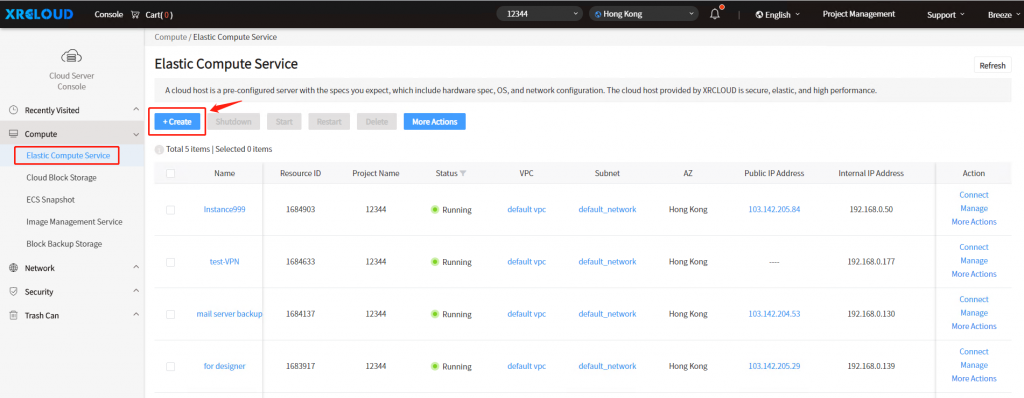Open public IP 103.142.205.84
The height and width of the screenshot is (398, 1024).
pos(774,210)
